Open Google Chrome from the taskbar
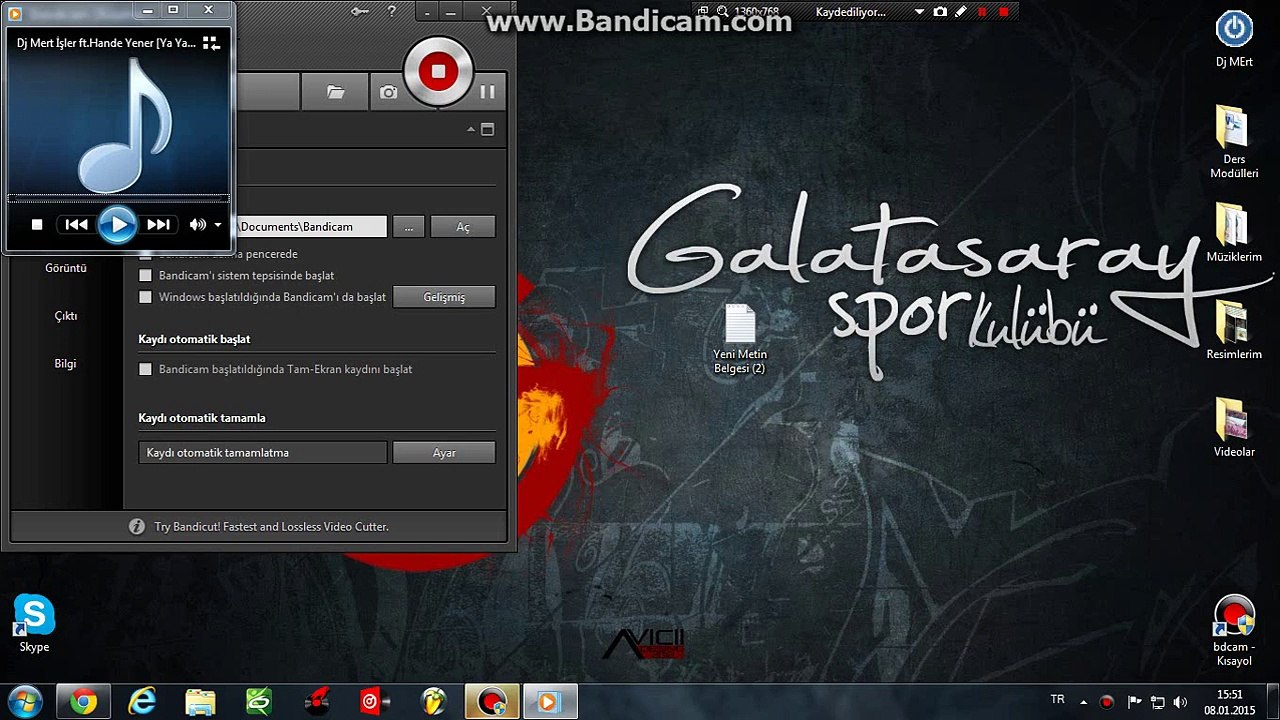1280x720 pixels. 83,702
